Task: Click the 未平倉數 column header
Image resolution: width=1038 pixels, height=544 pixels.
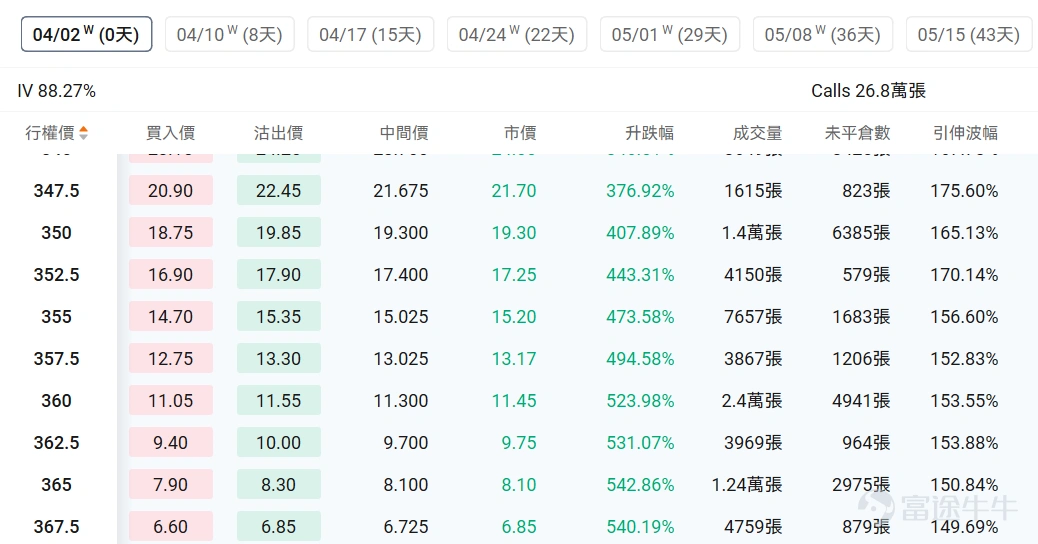Action: pos(857,133)
